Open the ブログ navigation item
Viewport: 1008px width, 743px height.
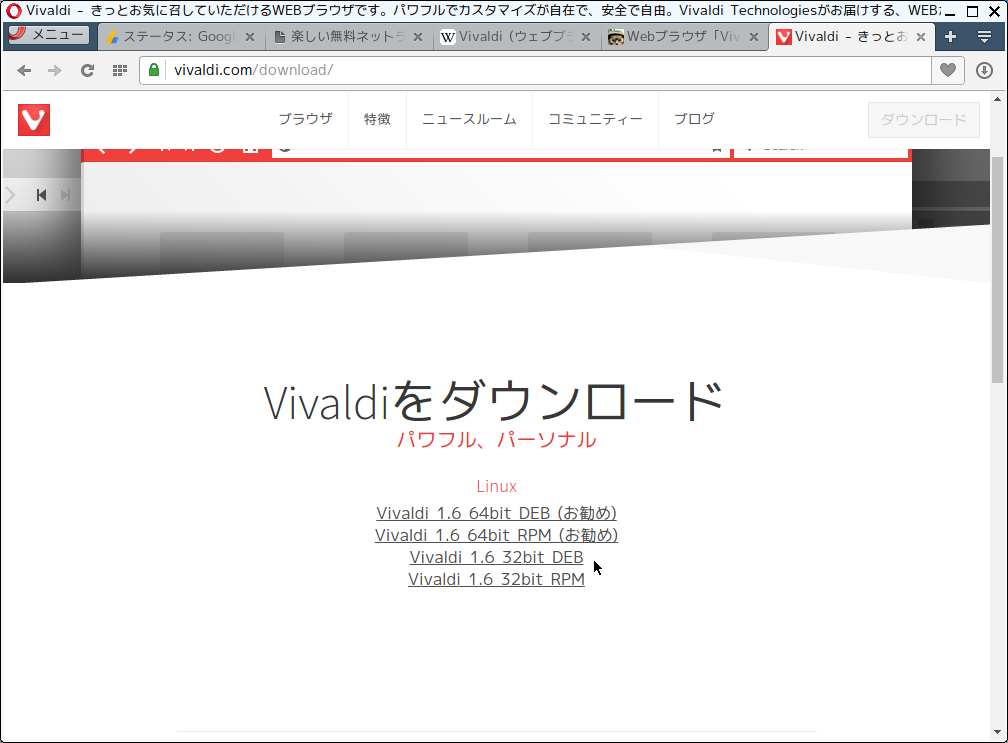point(694,119)
